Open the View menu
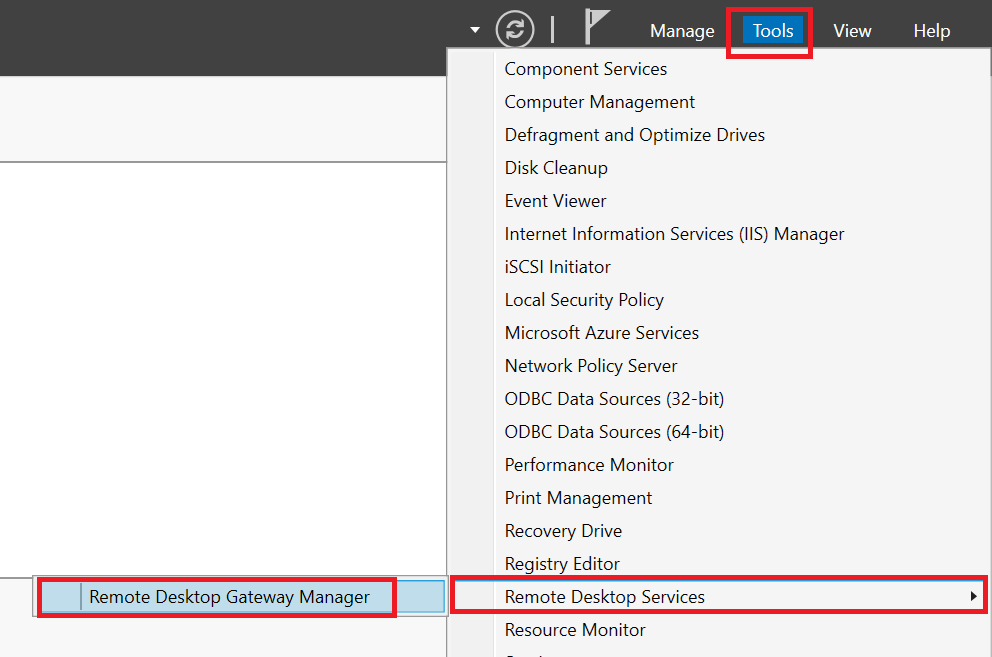This screenshot has width=992, height=657. point(852,31)
